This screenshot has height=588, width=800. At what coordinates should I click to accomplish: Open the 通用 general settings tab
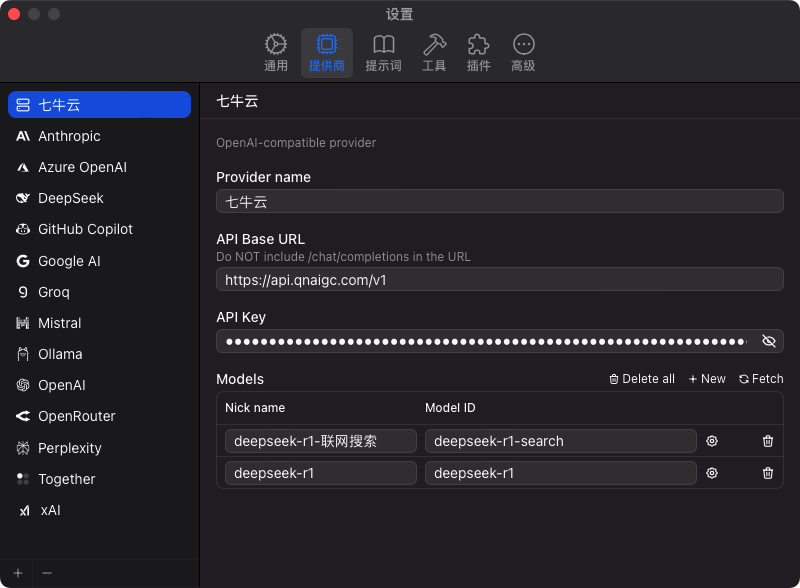[x=276, y=53]
